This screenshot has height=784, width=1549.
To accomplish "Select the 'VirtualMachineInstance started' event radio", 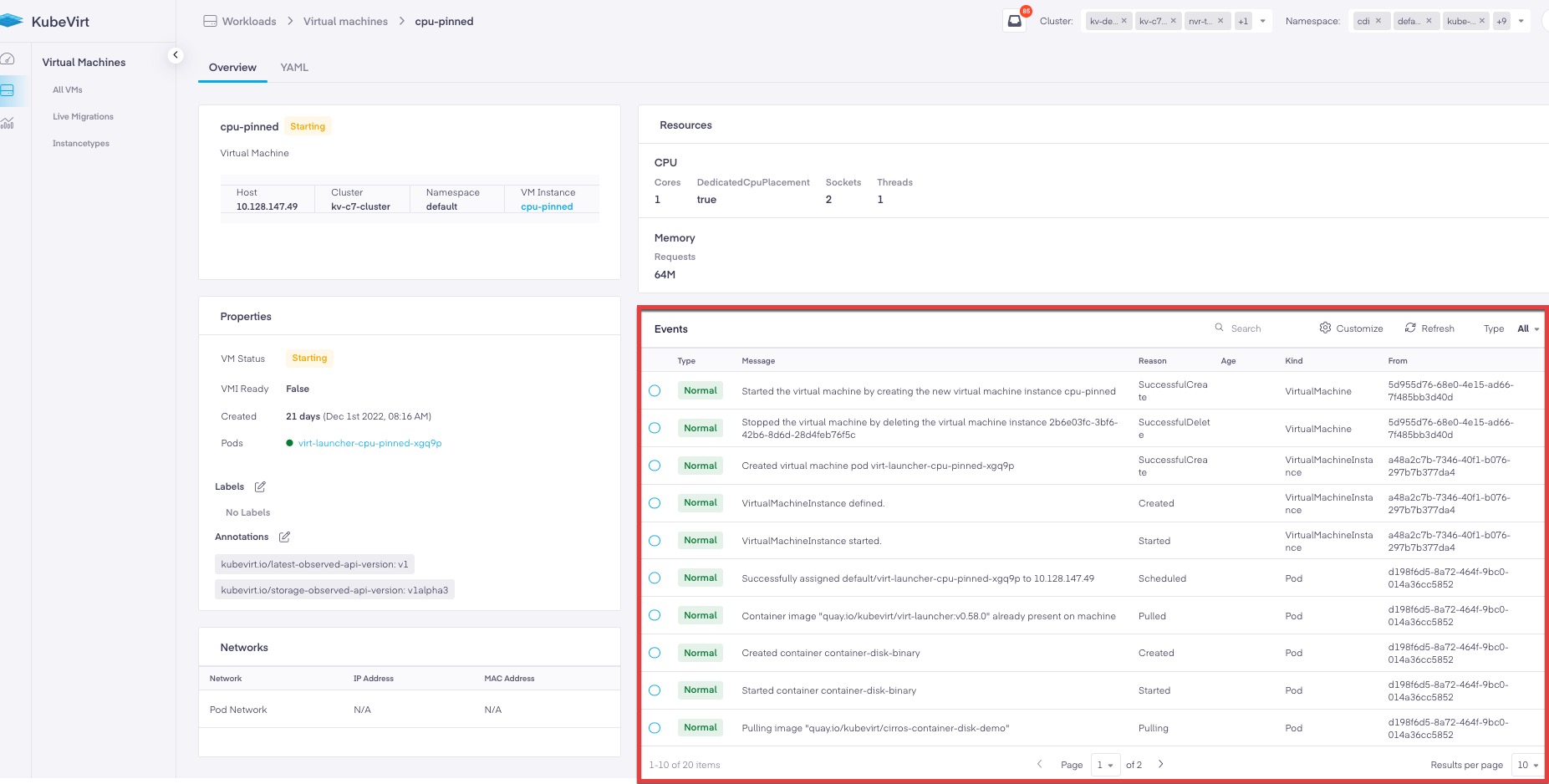I will [655, 541].
